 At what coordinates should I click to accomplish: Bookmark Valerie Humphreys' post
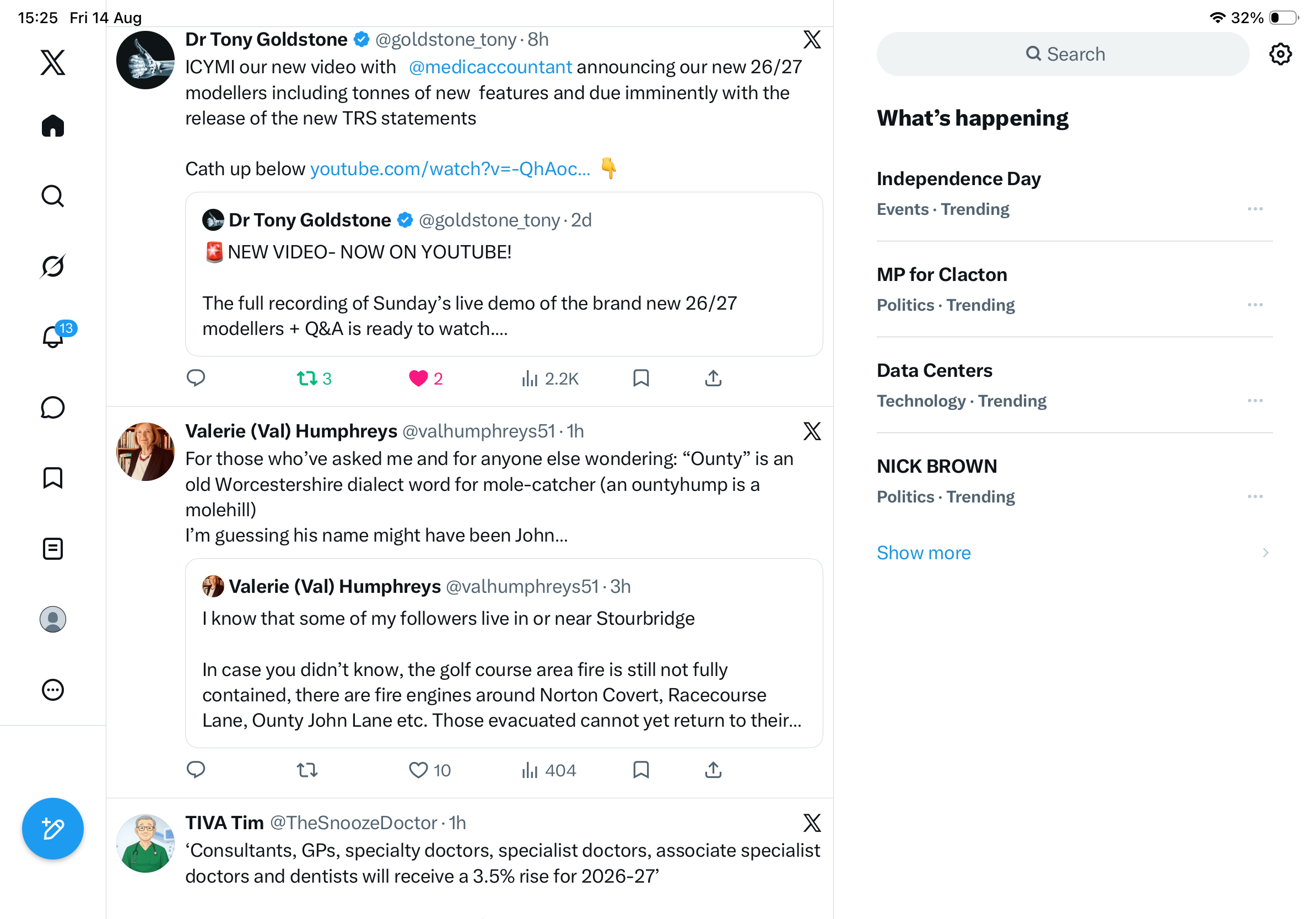click(641, 770)
